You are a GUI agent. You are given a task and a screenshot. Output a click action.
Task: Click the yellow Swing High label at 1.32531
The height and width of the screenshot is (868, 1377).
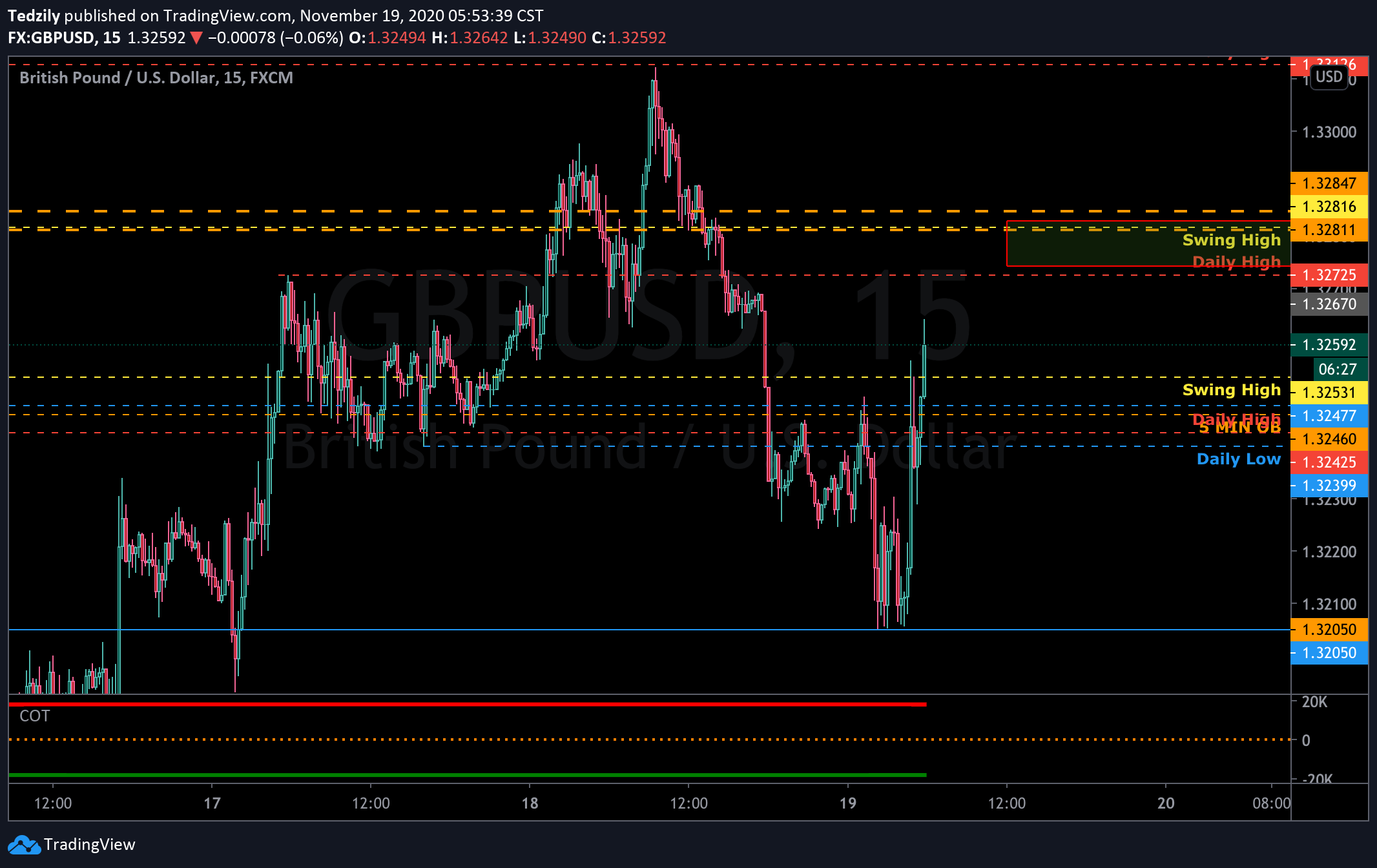pos(1231,390)
